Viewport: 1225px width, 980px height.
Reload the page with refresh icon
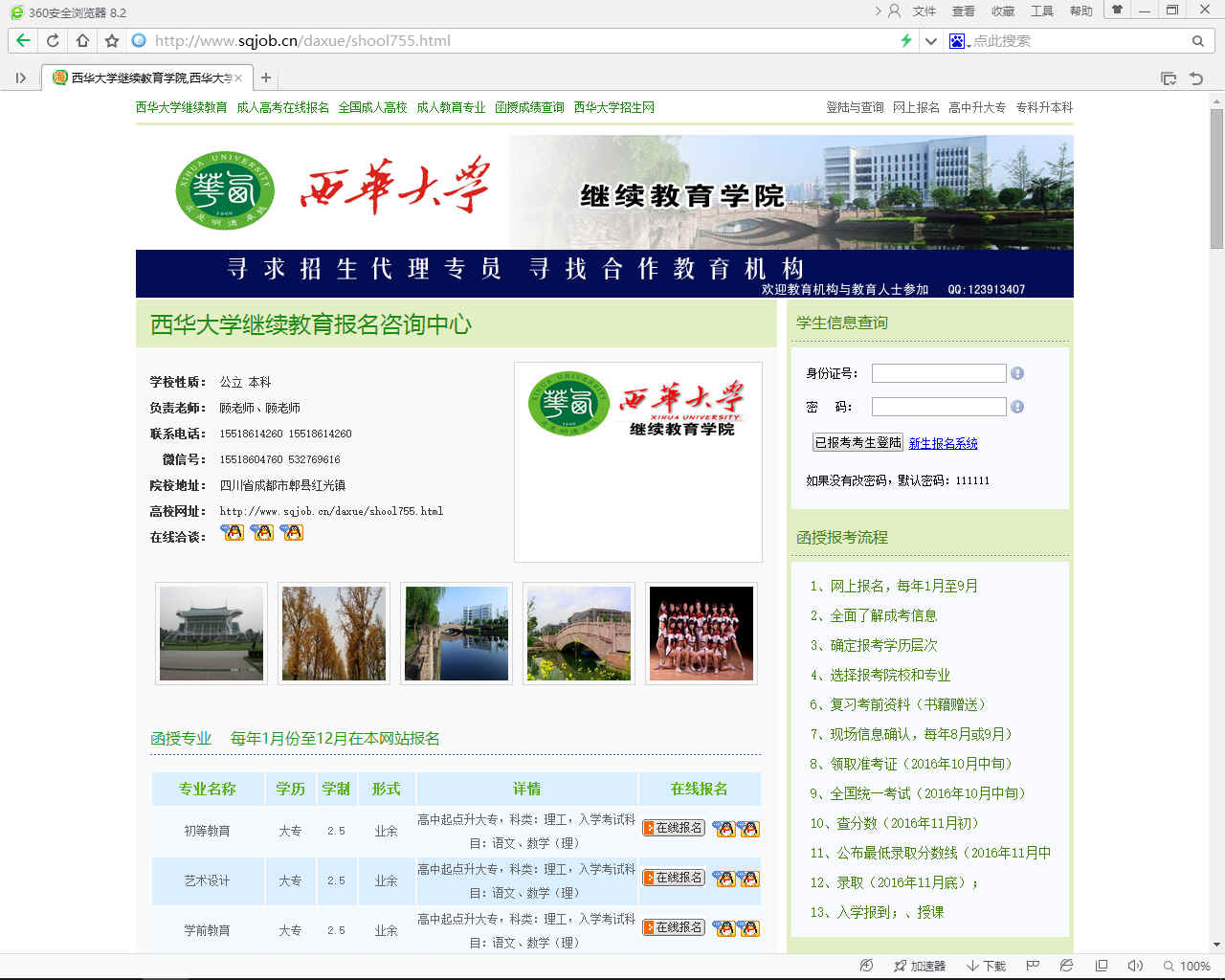53,40
